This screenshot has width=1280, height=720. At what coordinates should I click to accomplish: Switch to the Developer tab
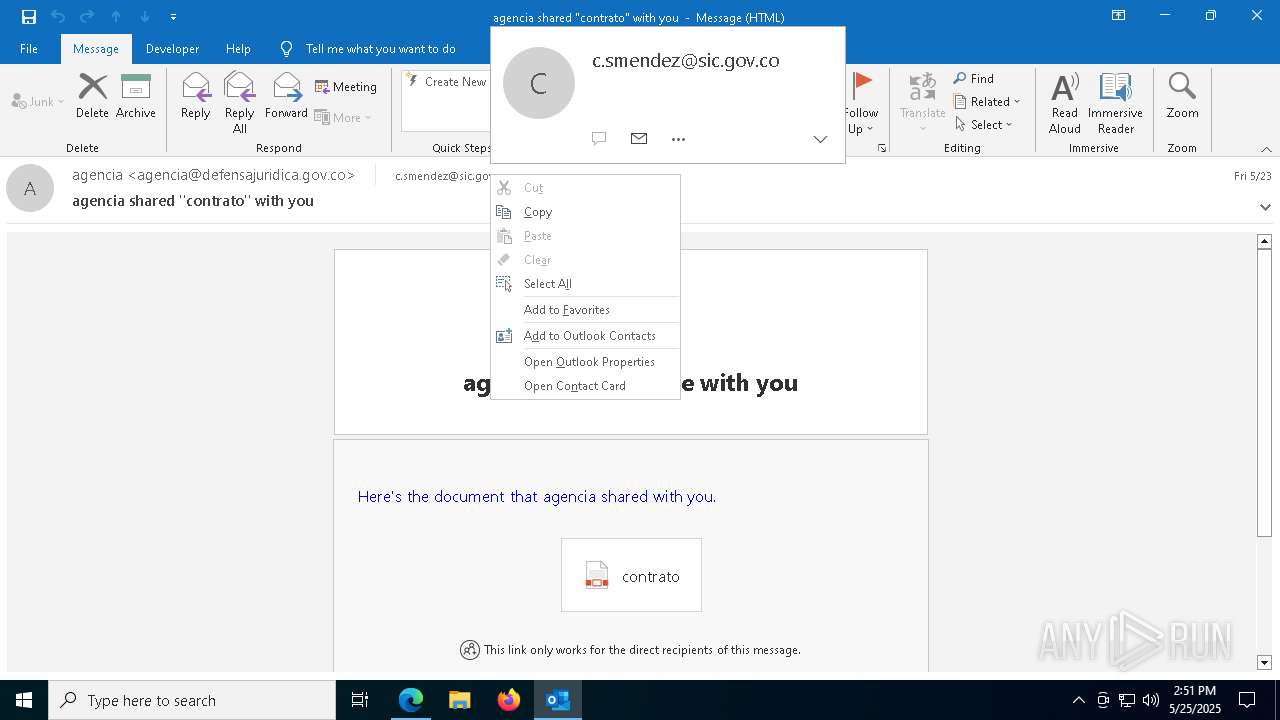point(172,48)
